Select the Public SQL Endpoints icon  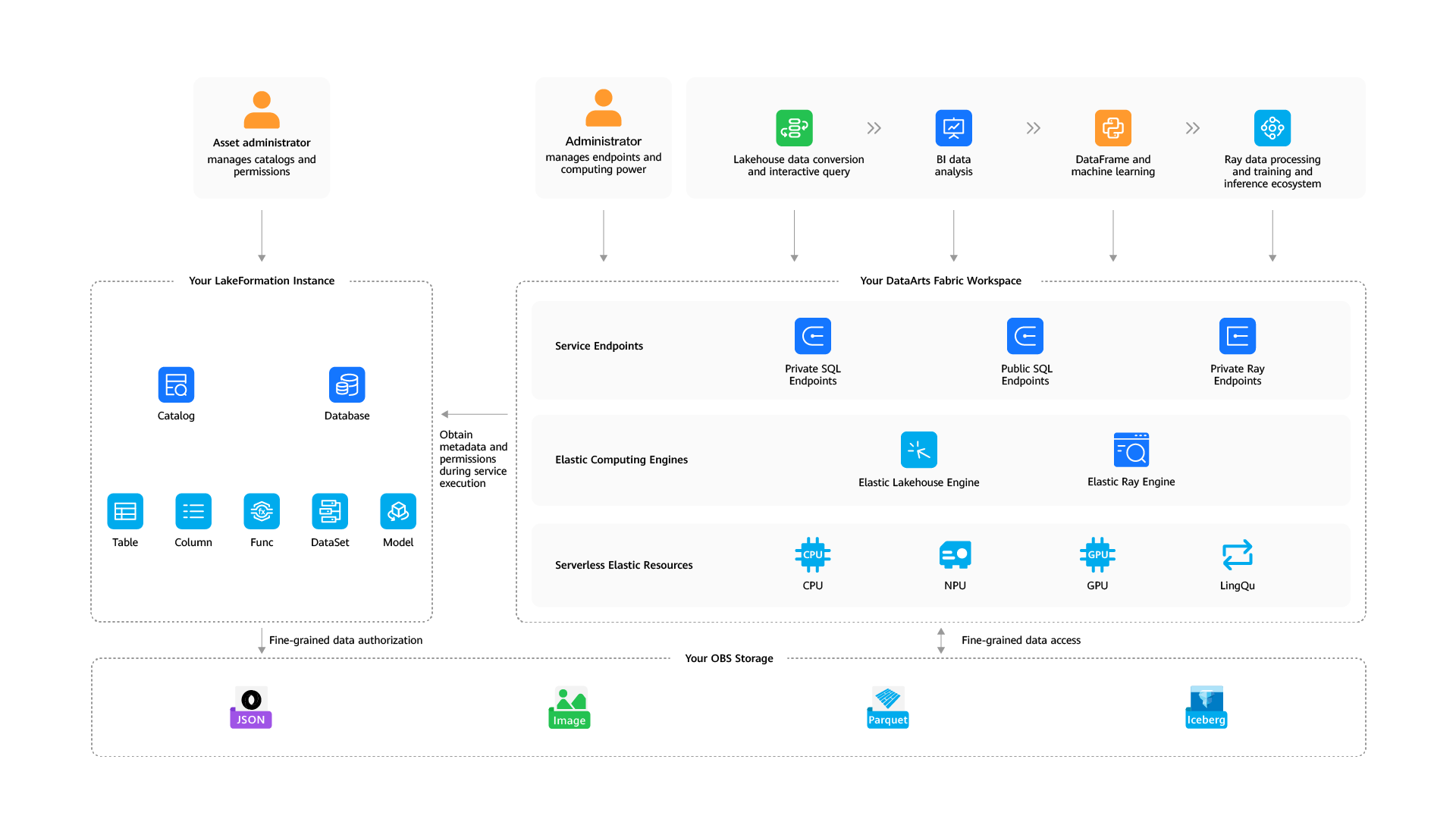point(1025,336)
